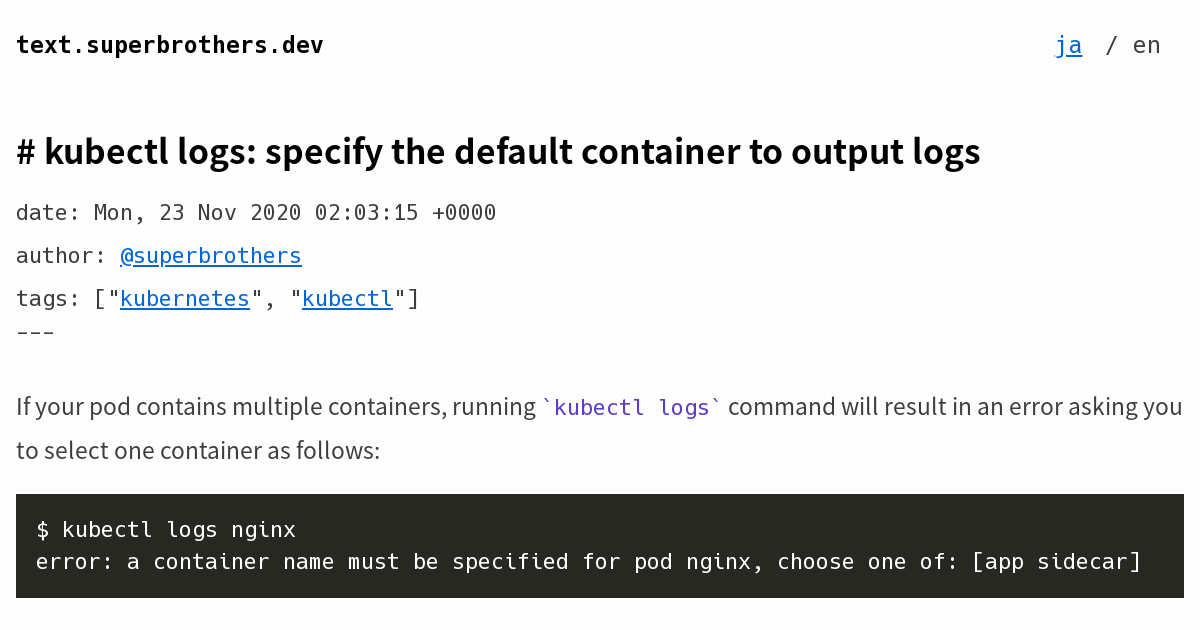Click inside the dark terminal code block
Viewport: 1200px width, 630px height.
pos(600,545)
